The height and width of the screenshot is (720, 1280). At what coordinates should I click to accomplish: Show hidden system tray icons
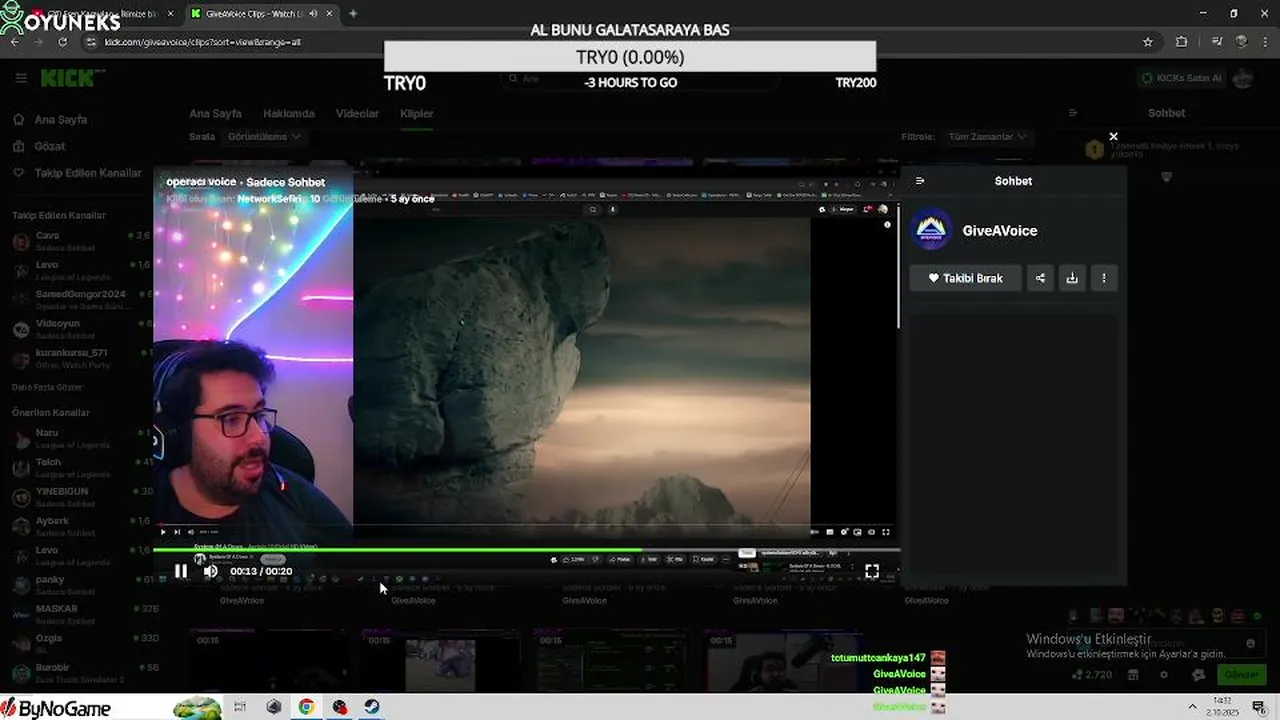click(1192, 707)
